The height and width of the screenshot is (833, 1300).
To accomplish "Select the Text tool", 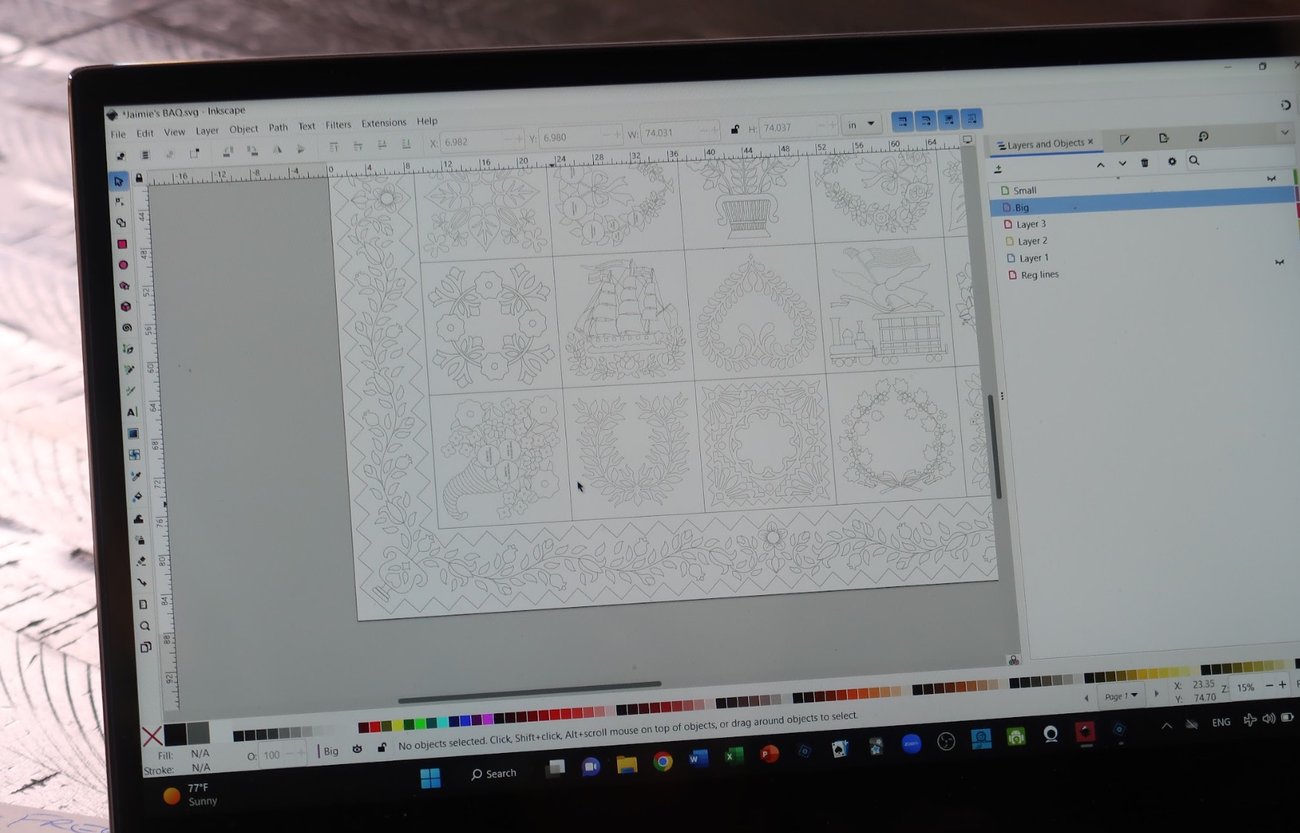I will click(131, 412).
